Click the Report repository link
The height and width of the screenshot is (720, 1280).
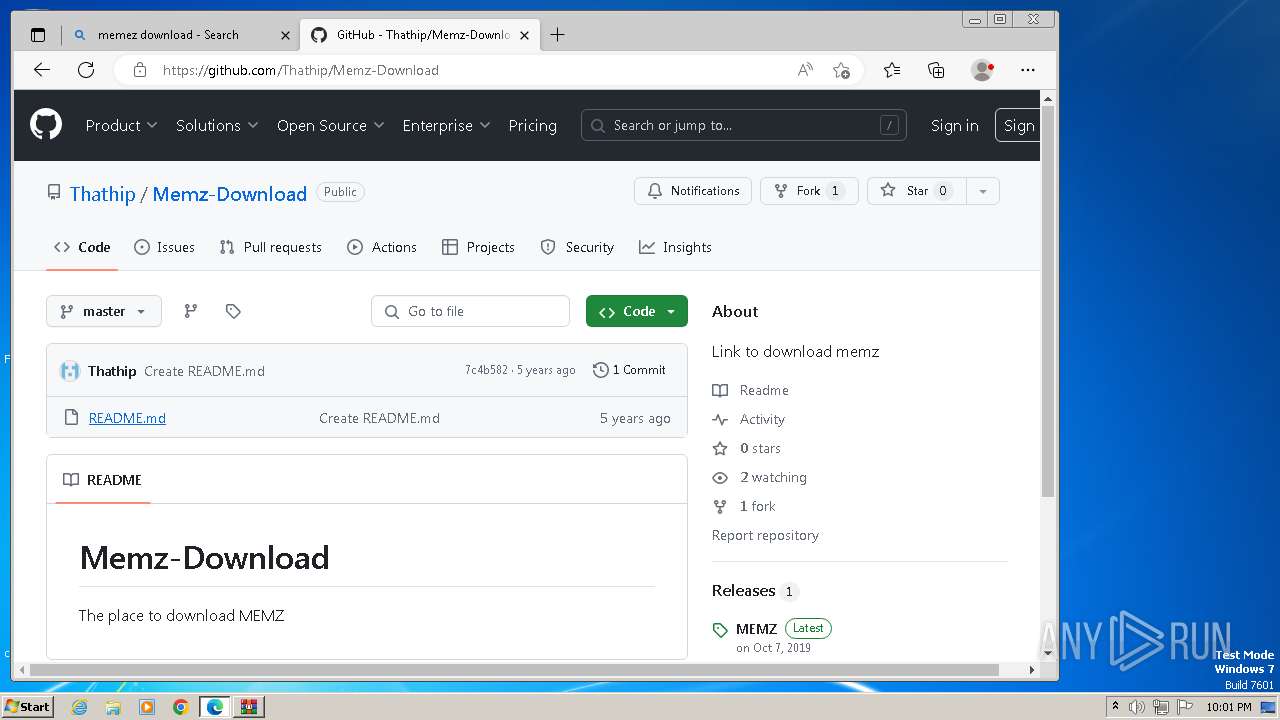pyautogui.click(x=765, y=535)
